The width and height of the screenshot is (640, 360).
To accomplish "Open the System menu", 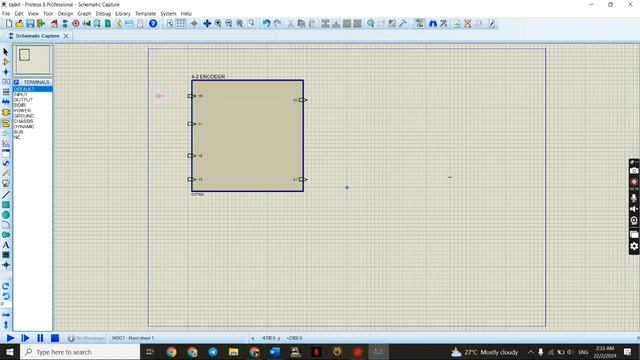I will tap(168, 13).
